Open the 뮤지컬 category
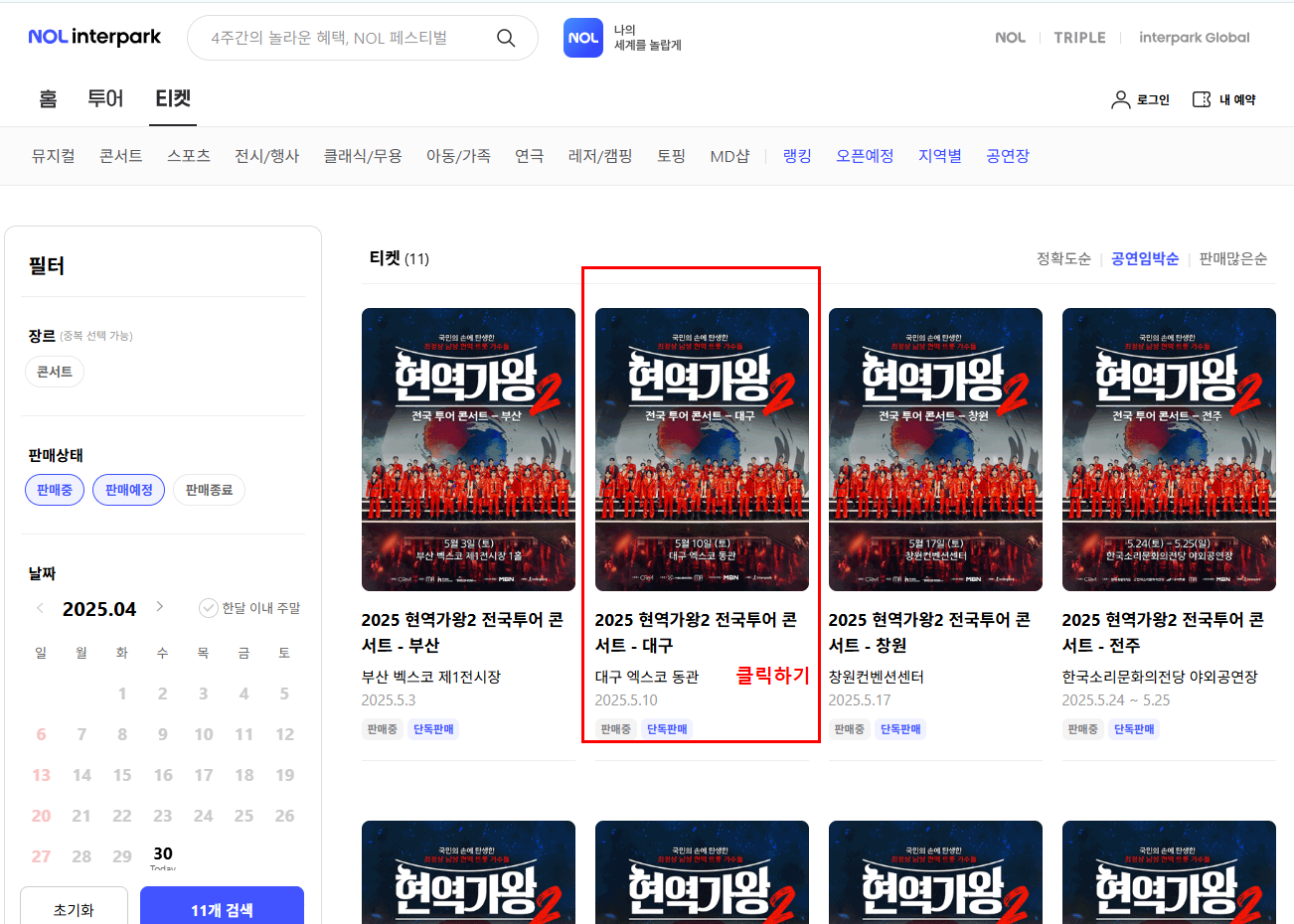 54,156
